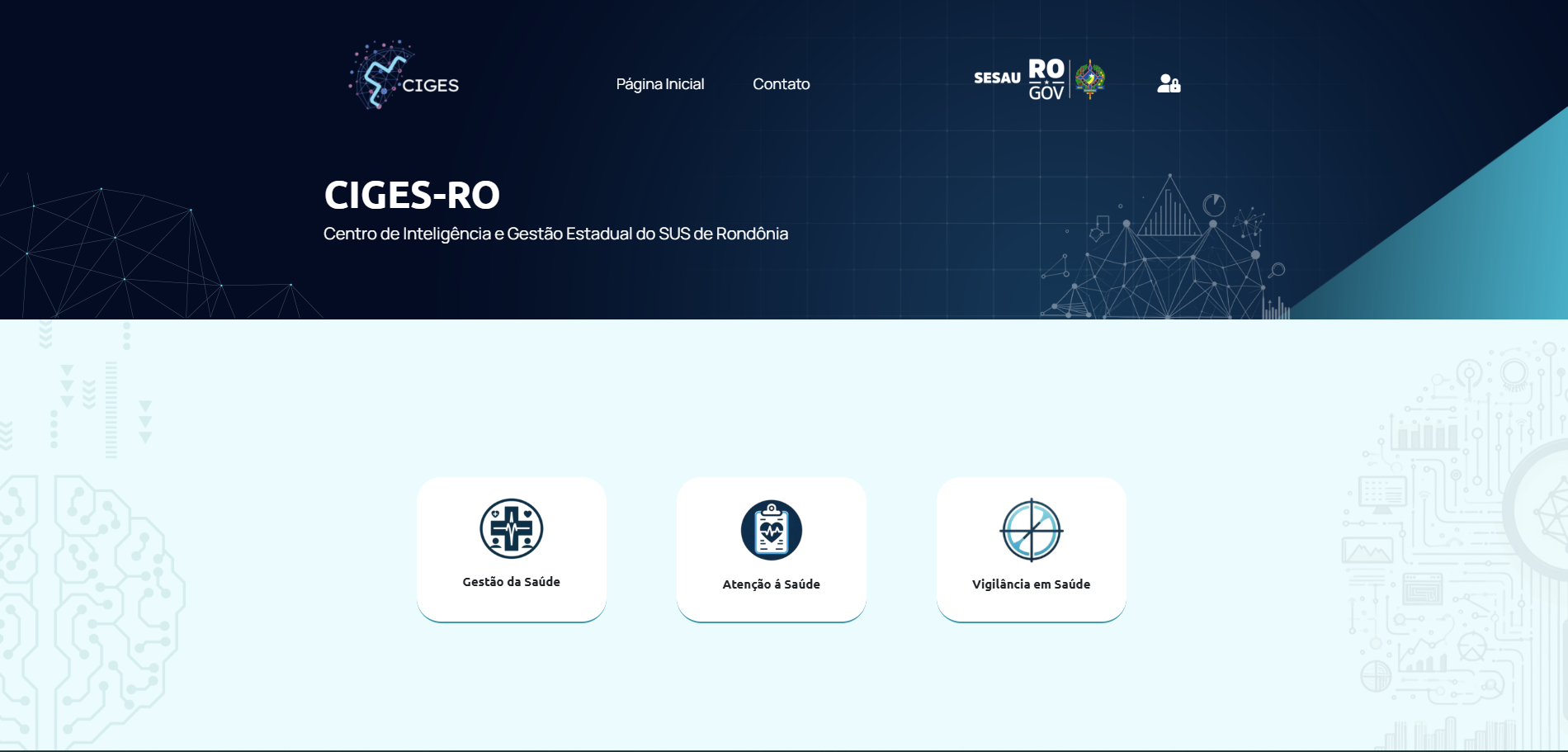The width and height of the screenshot is (1568, 752).
Task: Click the Gestão da Saúde cross icon
Action: point(512,528)
